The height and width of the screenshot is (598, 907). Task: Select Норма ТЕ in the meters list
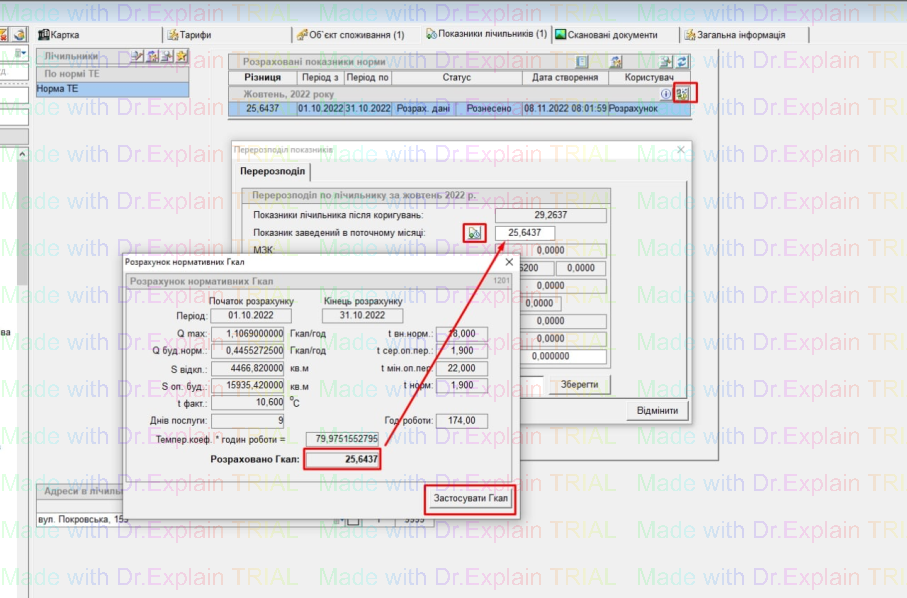tap(110, 89)
